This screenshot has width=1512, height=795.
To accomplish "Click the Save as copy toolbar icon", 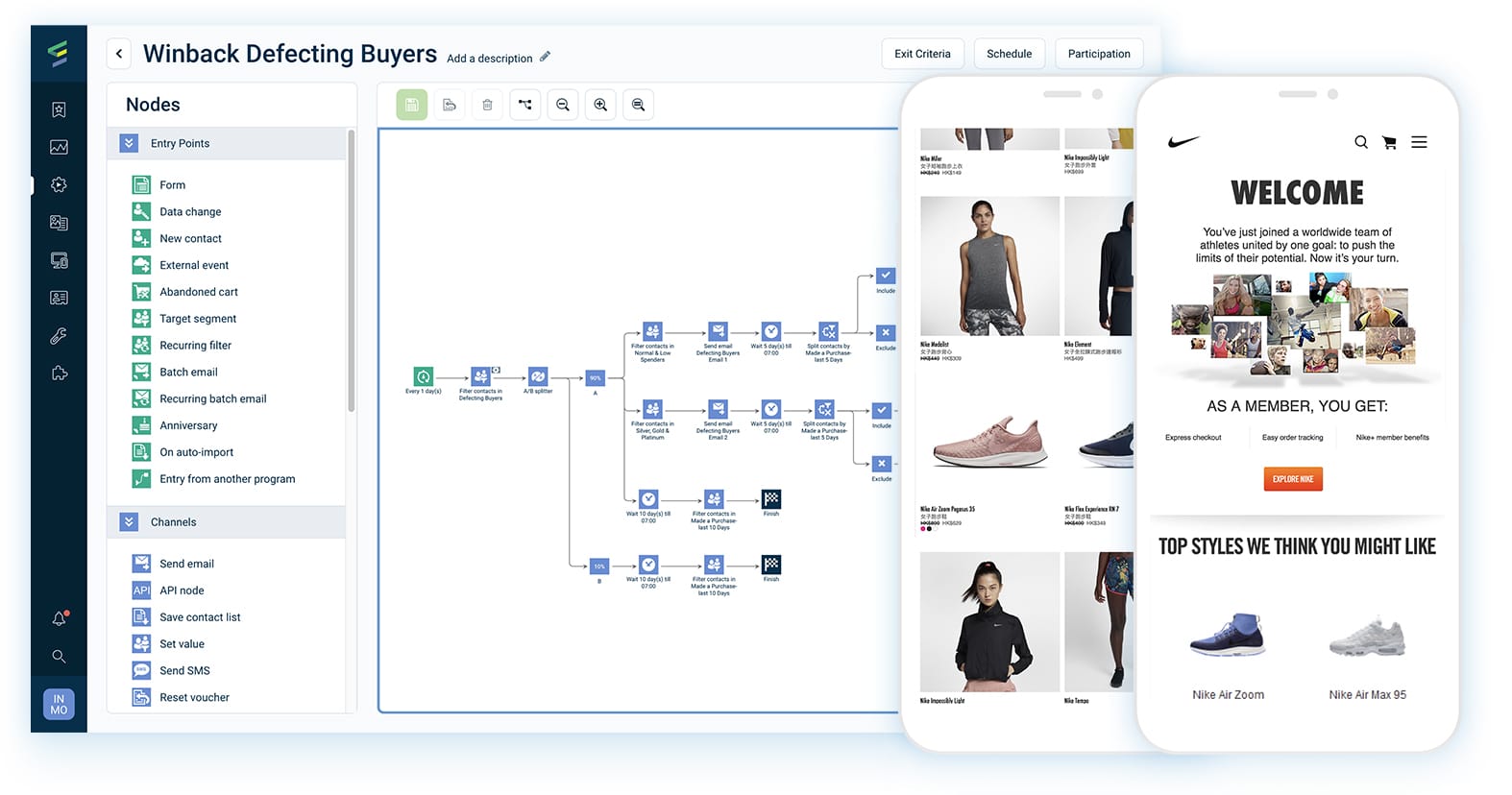I will click(x=450, y=105).
